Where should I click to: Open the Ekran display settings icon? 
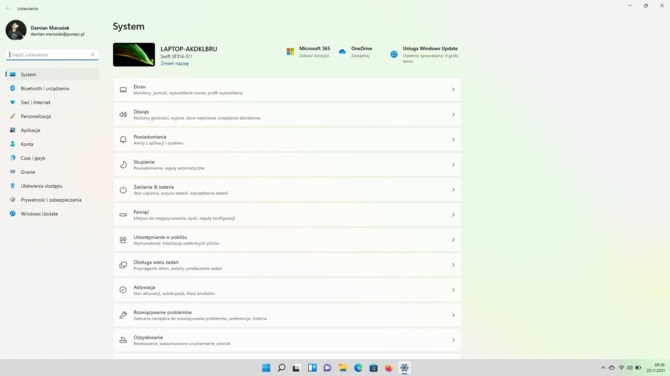[123, 90]
